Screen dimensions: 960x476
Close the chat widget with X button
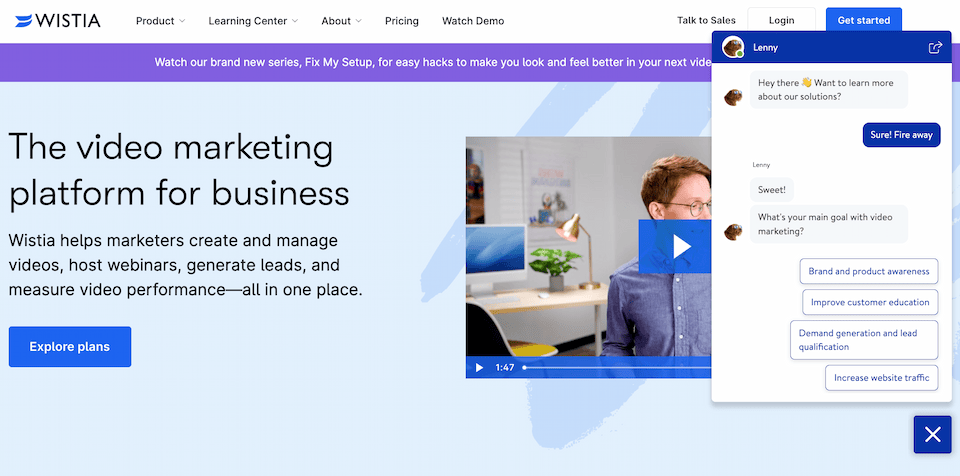(932, 434)
